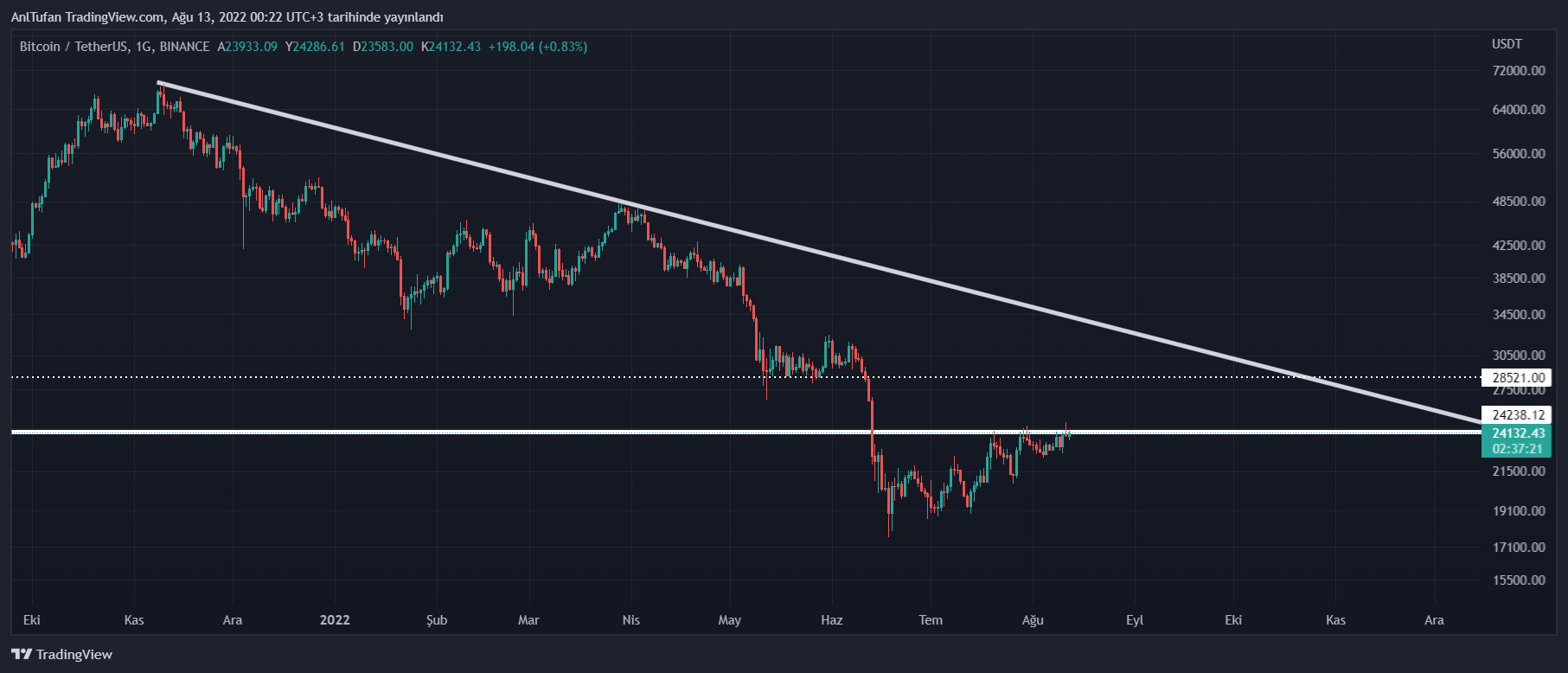Image resolution: width=1568 pixels, height=673 pixels.
Task: Click the Haz month label on time axis
Action: click(x=831, y=619)
